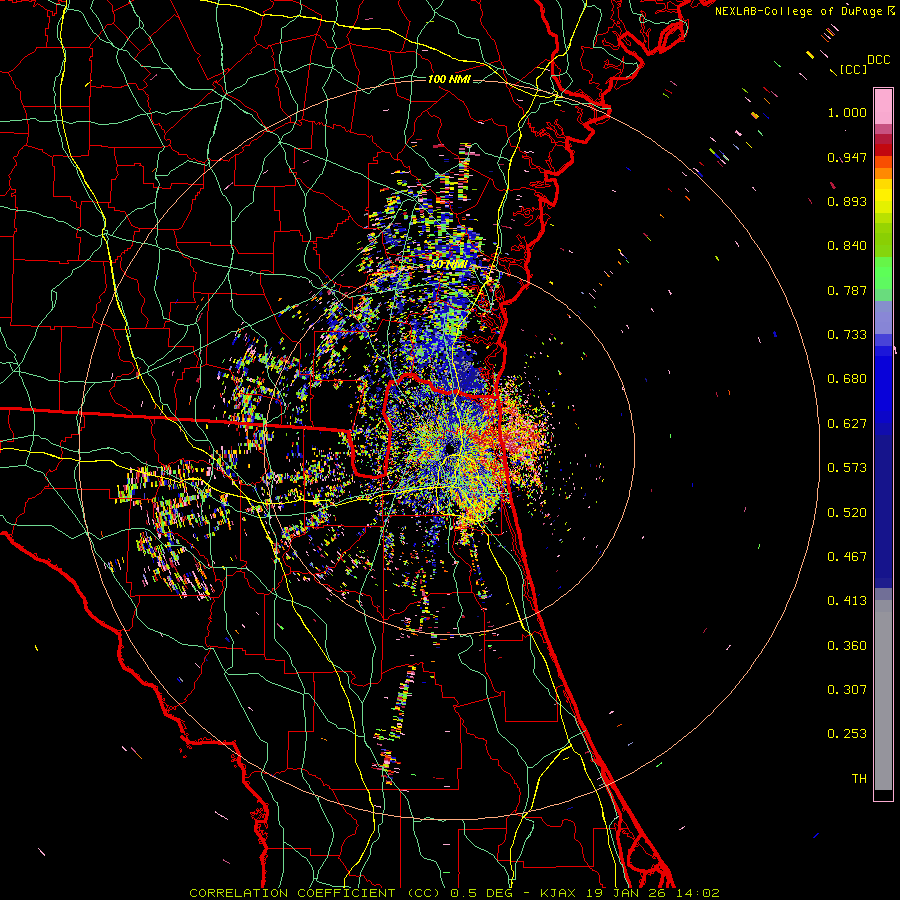Select the 0.307 legend value
The image size is (900, 900).
click(847, 690)
